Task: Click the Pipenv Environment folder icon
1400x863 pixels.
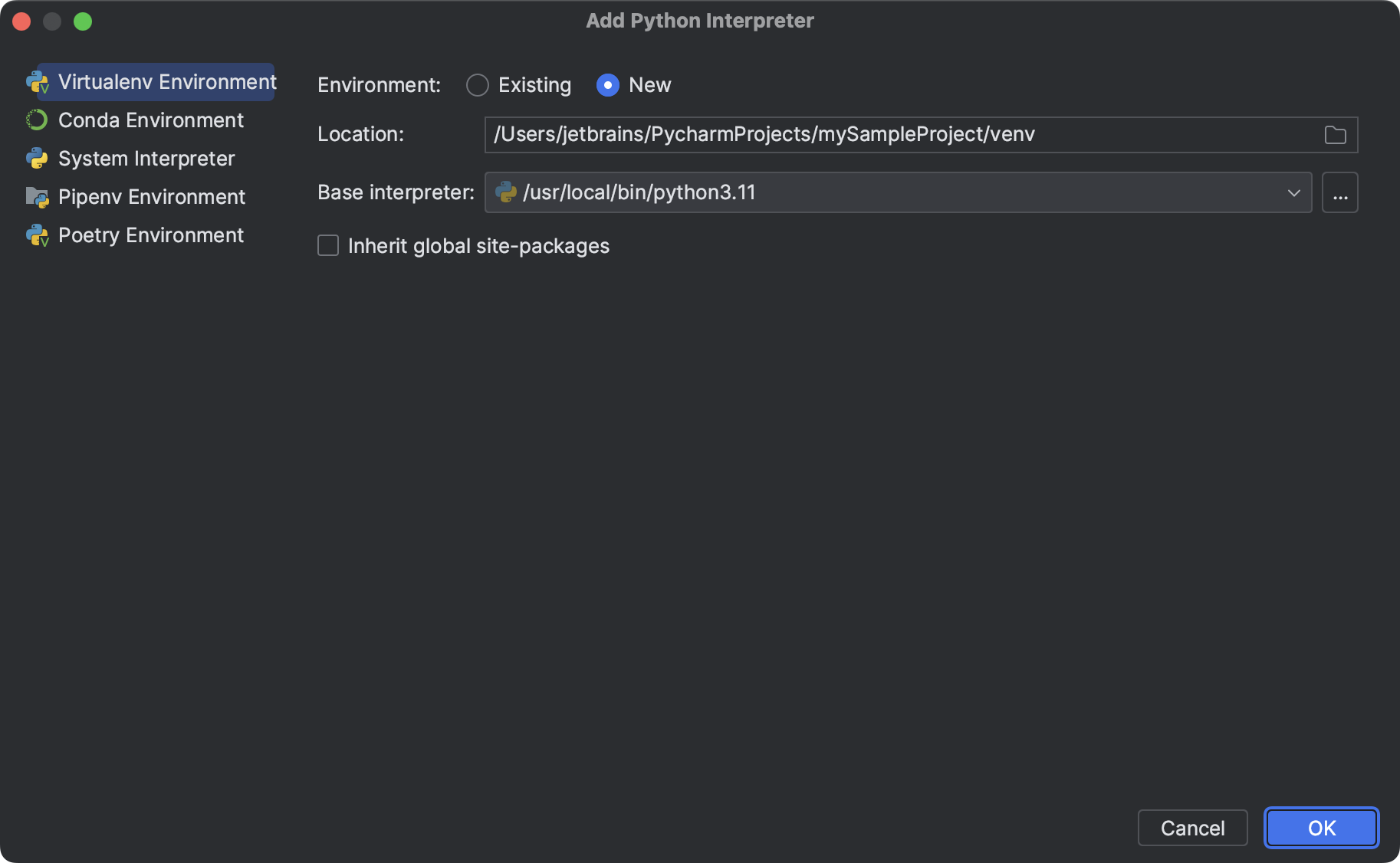Action: [36, 197]
